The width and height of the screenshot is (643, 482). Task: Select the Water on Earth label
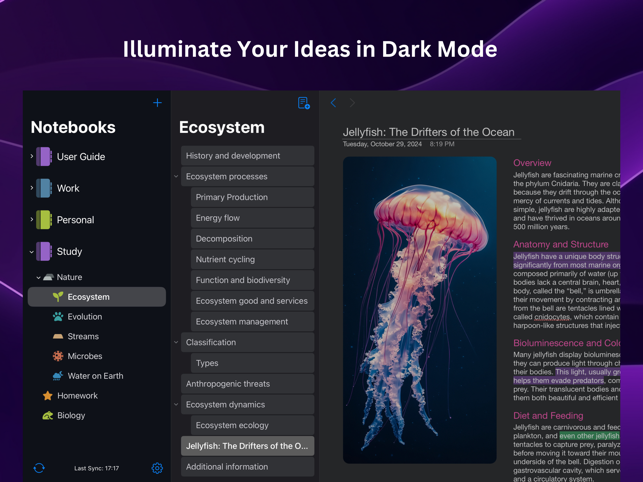pos(95,376)
